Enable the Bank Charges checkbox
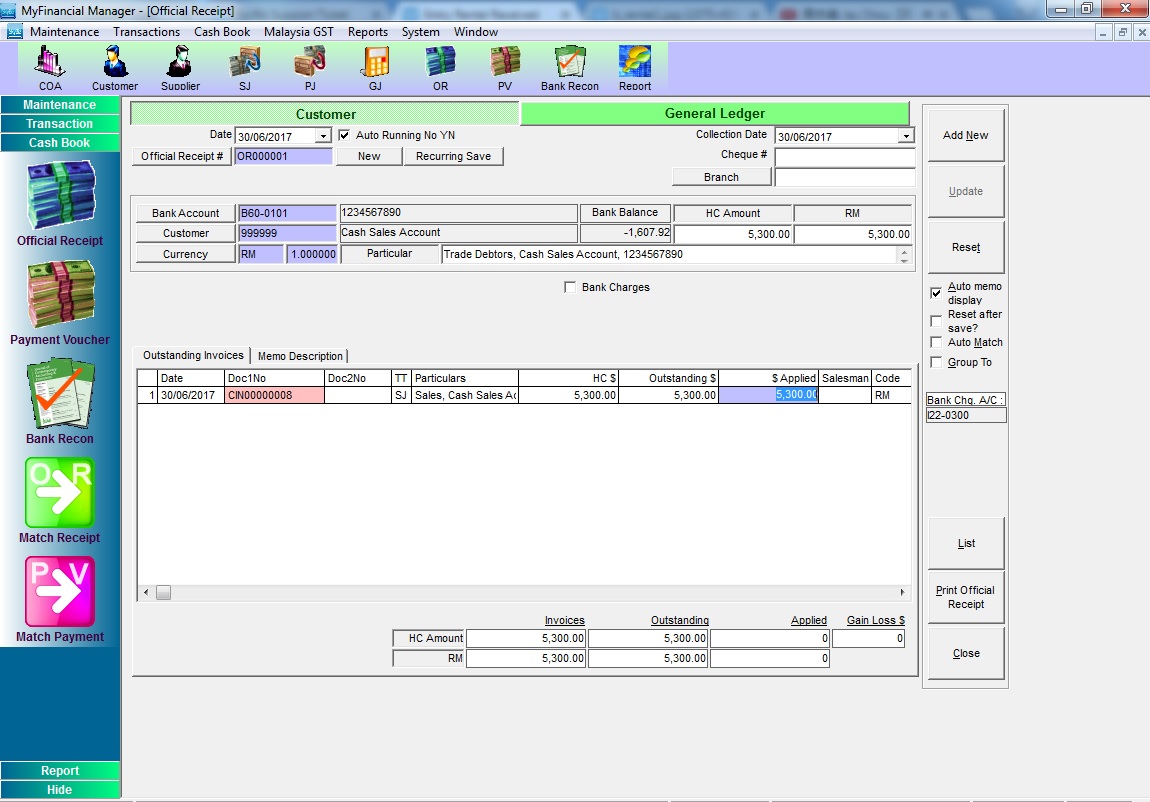 click(x=571, y=288)
